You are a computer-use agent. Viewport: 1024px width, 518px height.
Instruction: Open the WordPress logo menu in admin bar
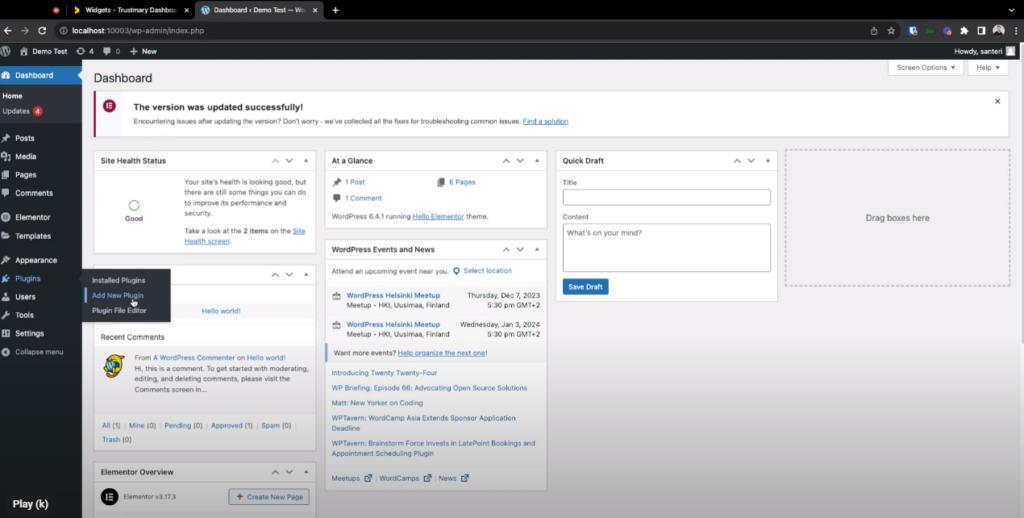(x=6, y=51)
